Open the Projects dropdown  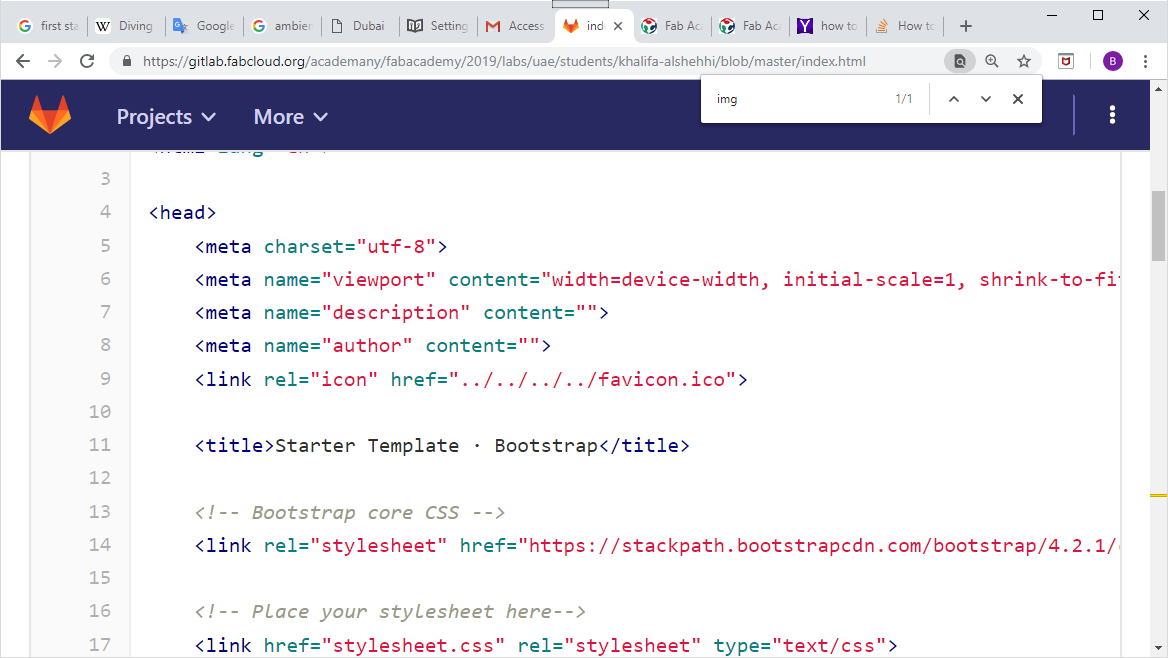(166, 116)
